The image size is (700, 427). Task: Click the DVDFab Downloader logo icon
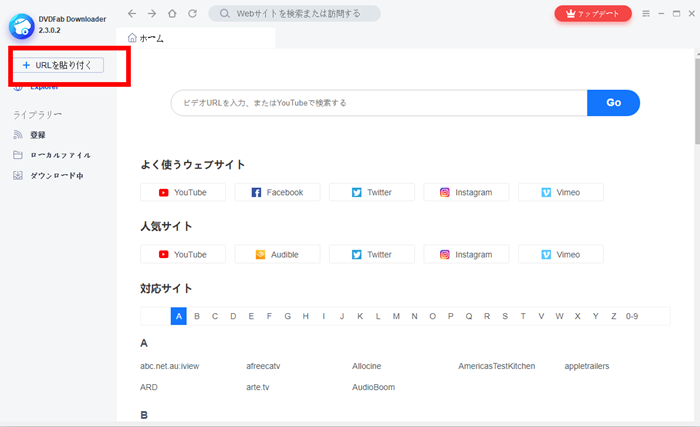(x=21, y=26)
